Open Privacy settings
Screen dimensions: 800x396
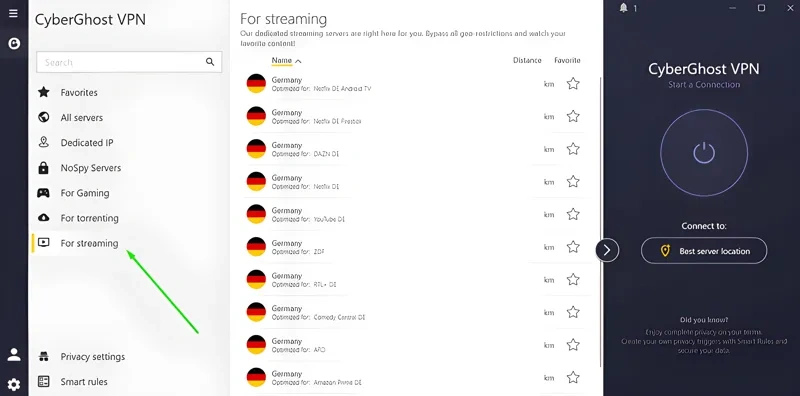pos(92,357)
